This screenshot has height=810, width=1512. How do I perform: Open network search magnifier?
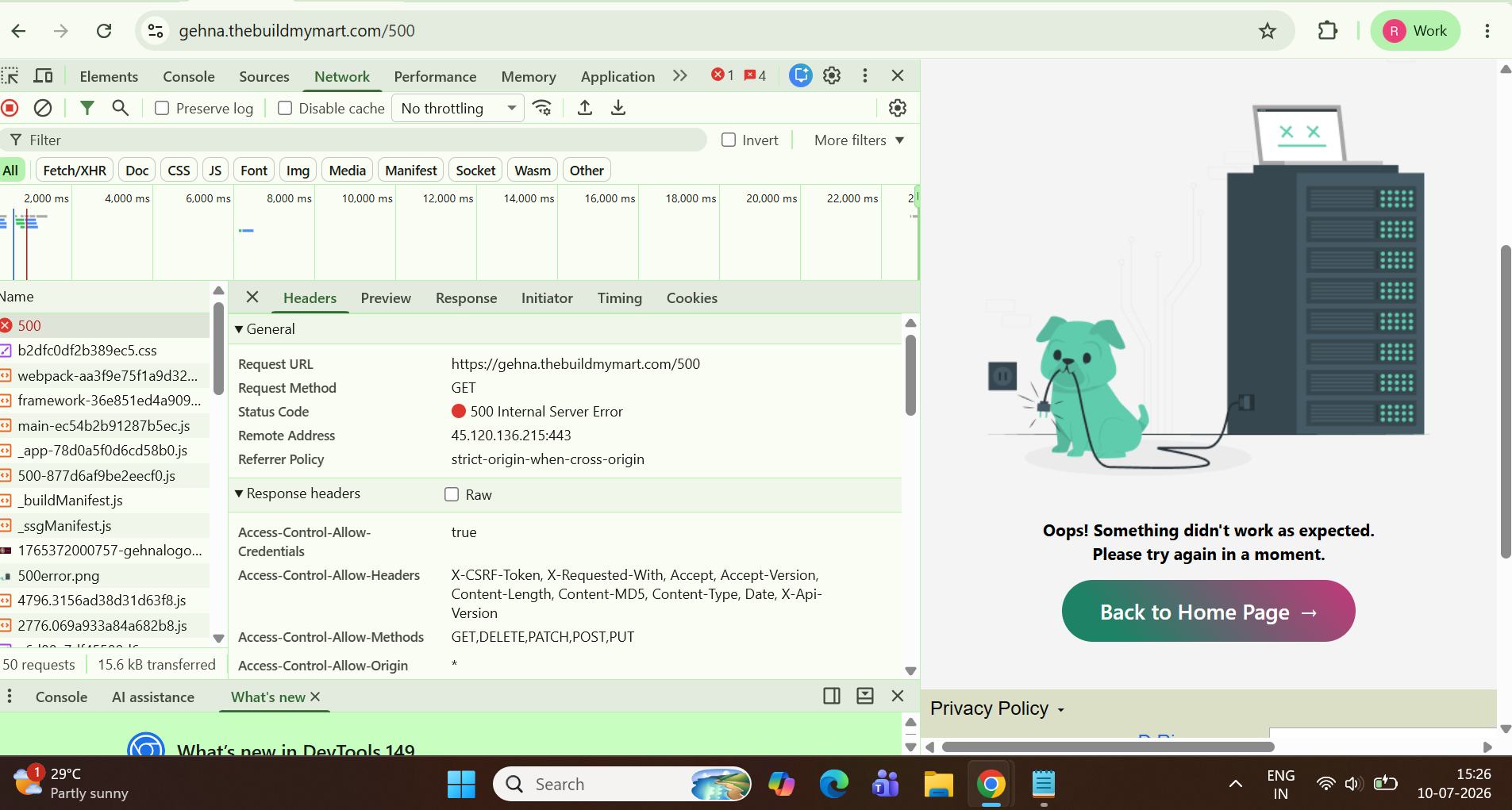click(x=120, y=108)
